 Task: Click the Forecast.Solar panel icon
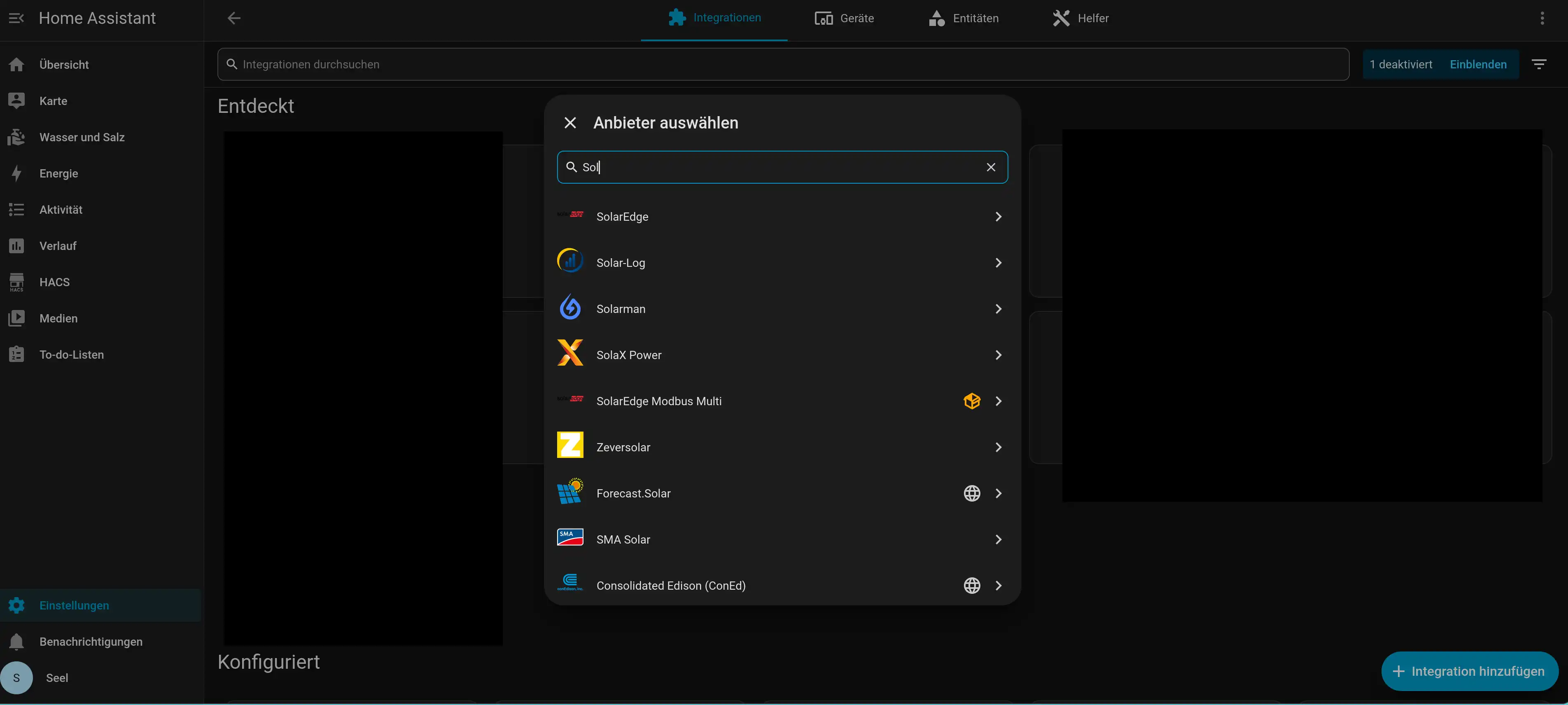pyautogui.click(x=570, y=492)
